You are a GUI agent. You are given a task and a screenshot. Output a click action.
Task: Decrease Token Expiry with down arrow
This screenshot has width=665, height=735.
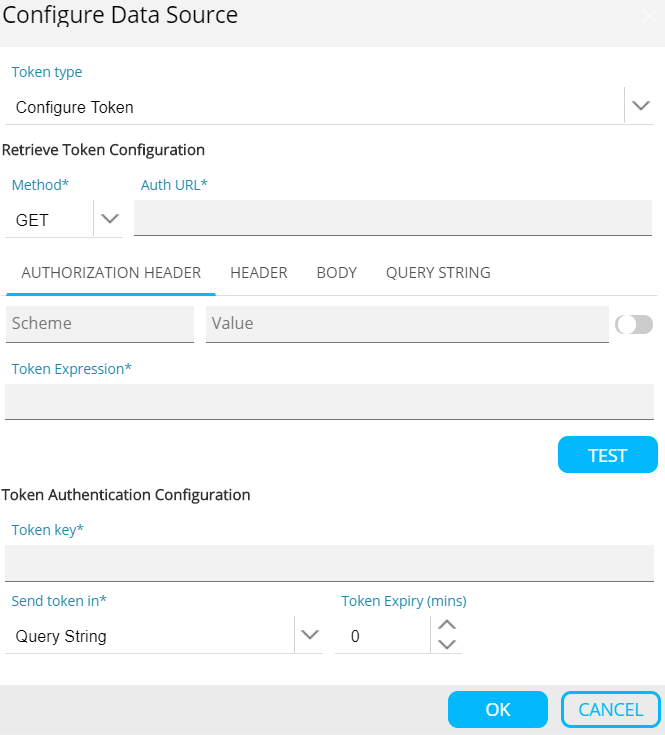point(448,645)
